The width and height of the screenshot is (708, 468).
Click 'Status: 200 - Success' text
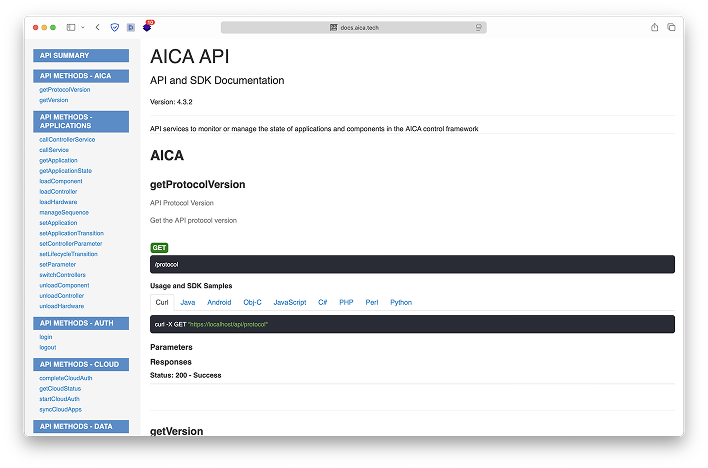[186, 376]
